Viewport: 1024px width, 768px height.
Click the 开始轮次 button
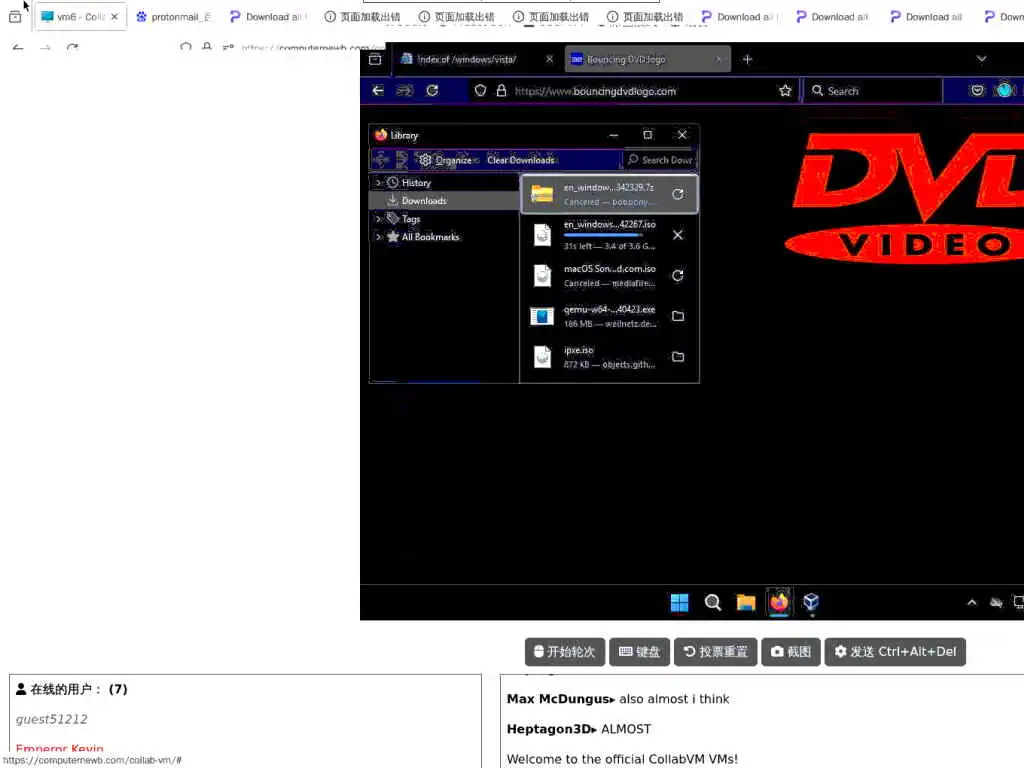565,652
